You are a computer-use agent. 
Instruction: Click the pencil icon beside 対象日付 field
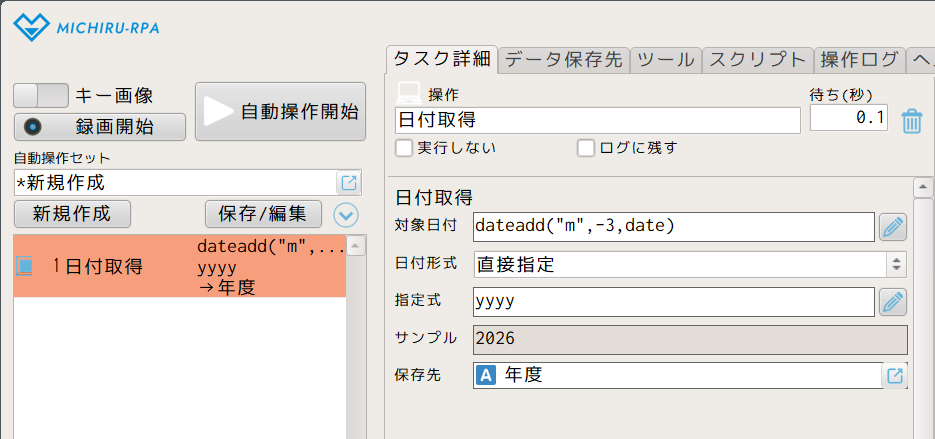point(893,227)
